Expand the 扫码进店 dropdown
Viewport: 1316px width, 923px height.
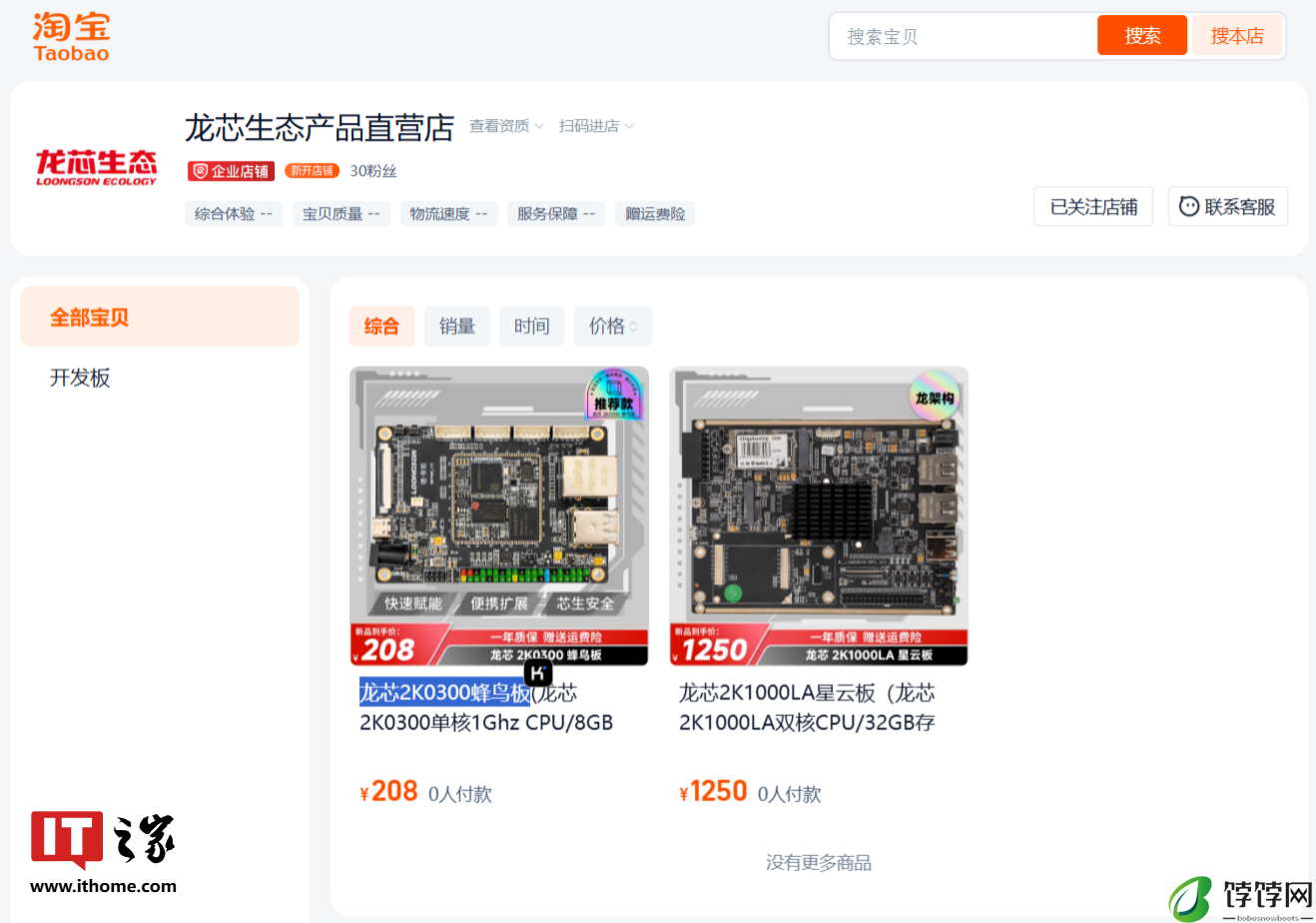[596, 126]
